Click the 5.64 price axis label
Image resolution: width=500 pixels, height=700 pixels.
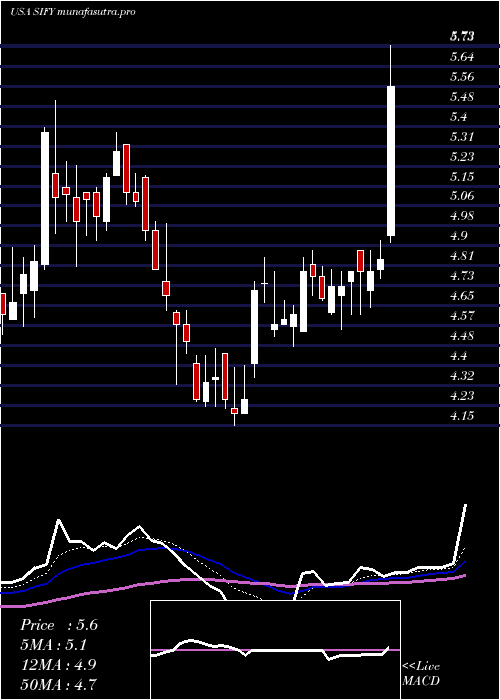pyautogui.click(x=462, y=57)
